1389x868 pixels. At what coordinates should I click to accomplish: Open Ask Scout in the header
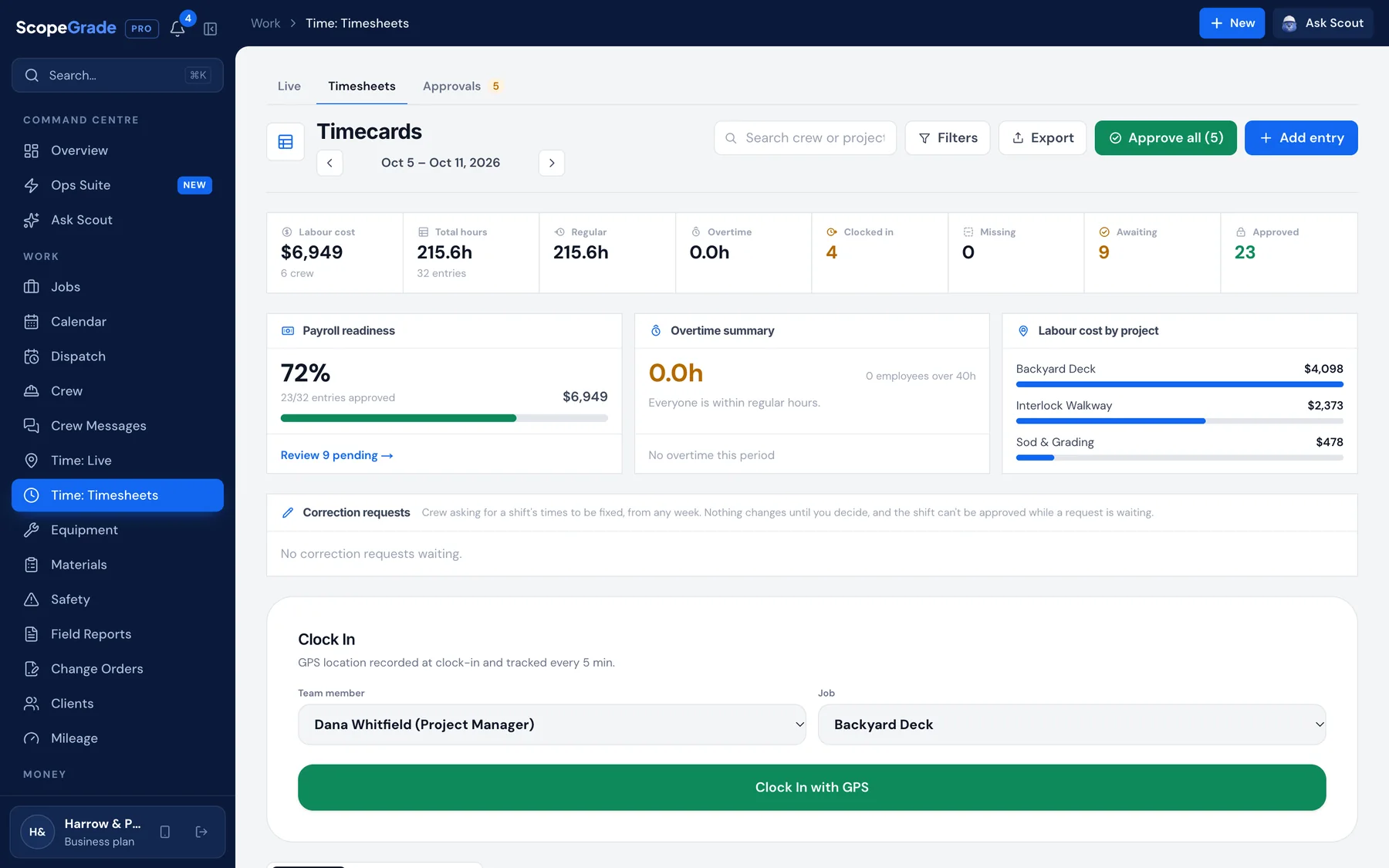click(x=1323, y=23)
